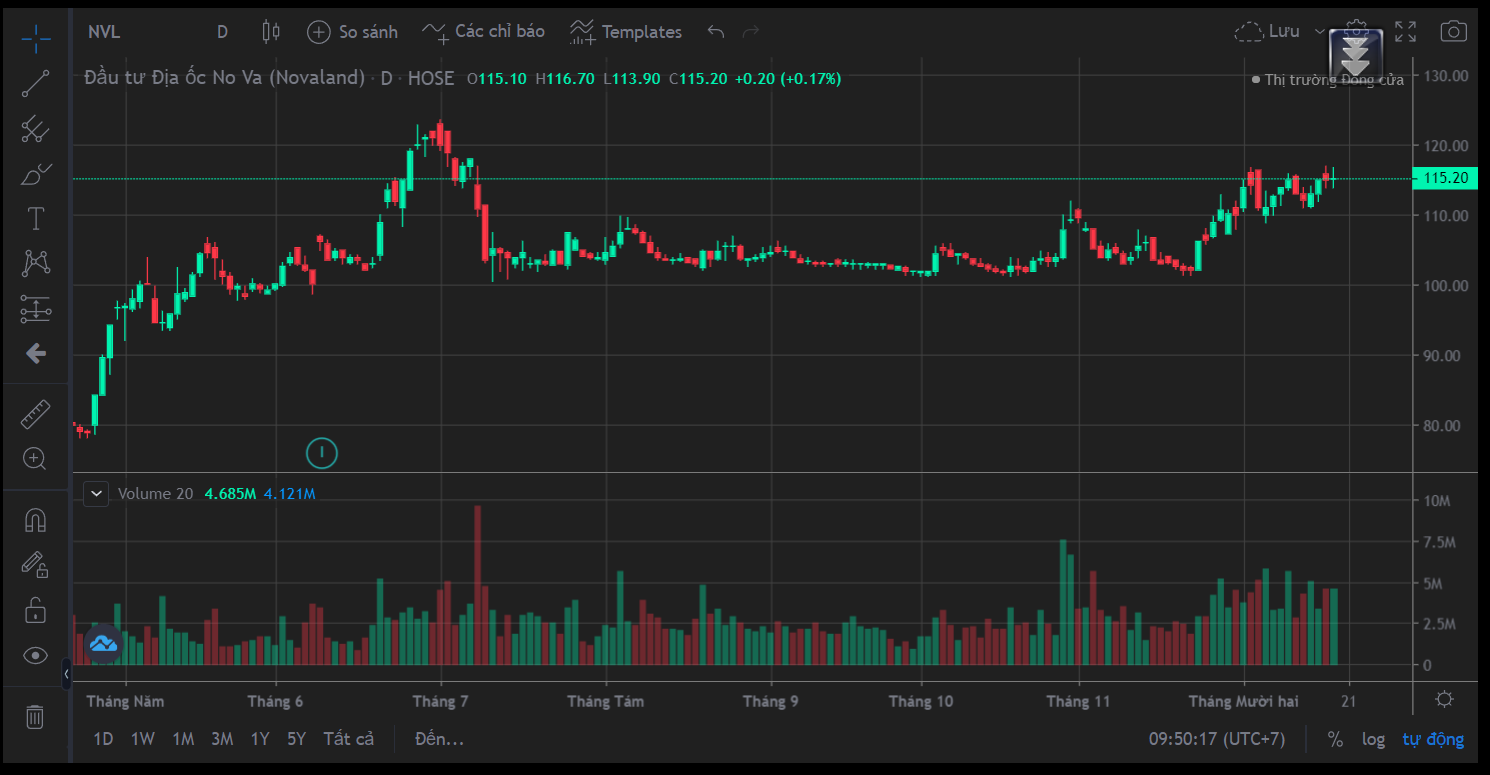
Task: Toggle the percent price scale
Action: [x=1335, y=739]
